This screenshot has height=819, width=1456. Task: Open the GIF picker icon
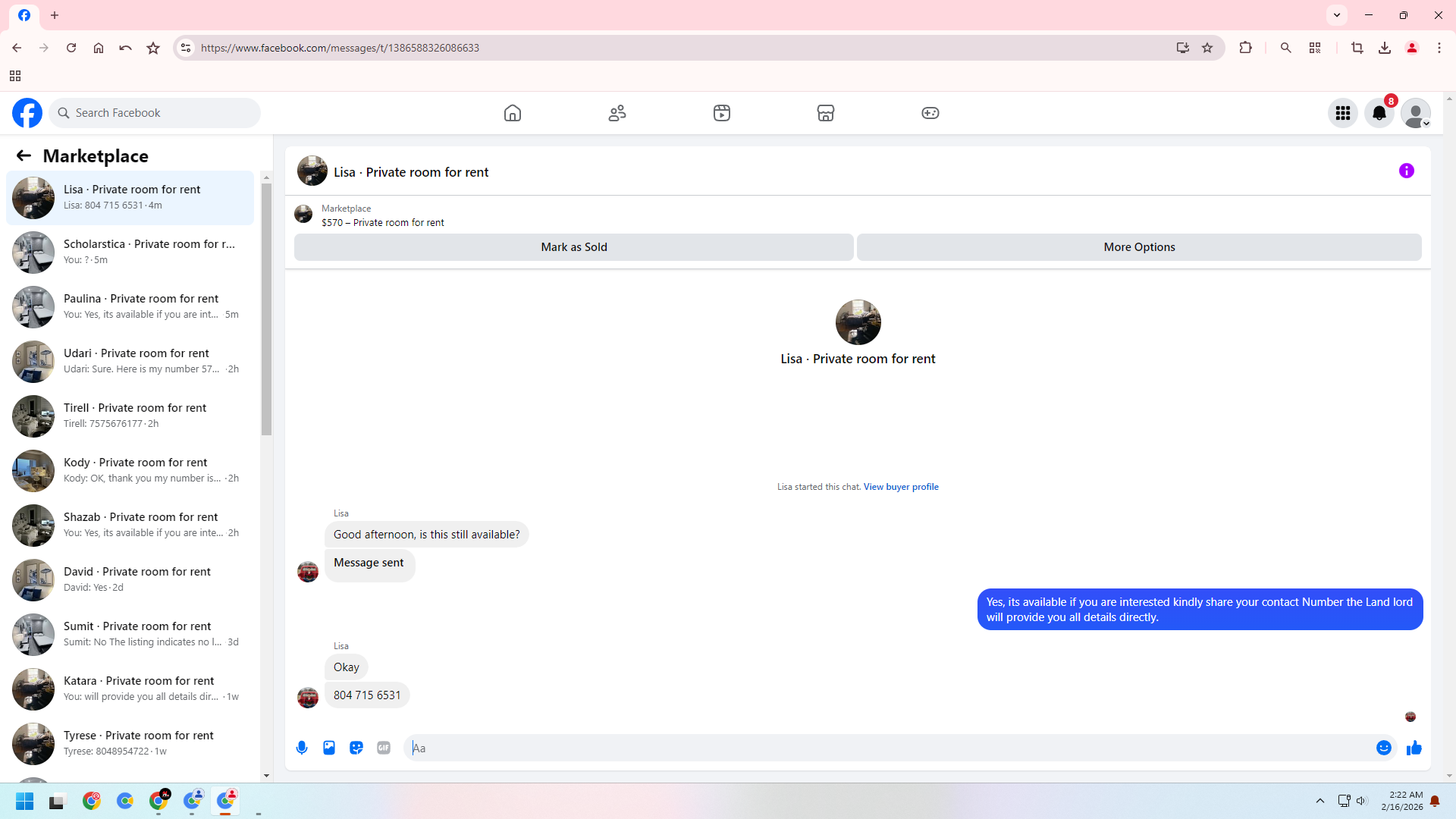coord(384,748)
